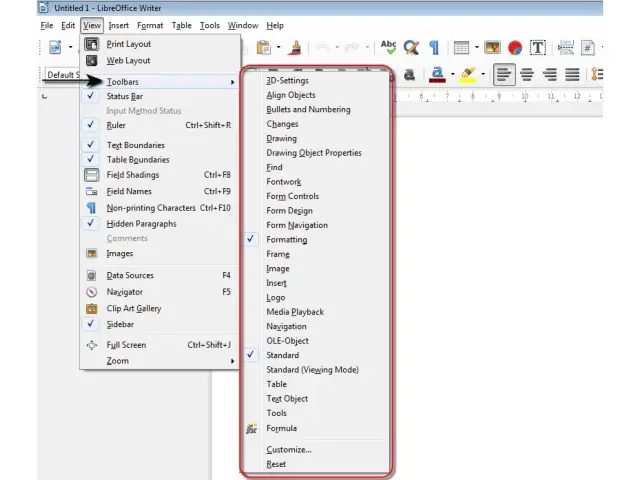Toggle formatting marks pilcrow icon in toolbar
640x480 pixels.
434,47
